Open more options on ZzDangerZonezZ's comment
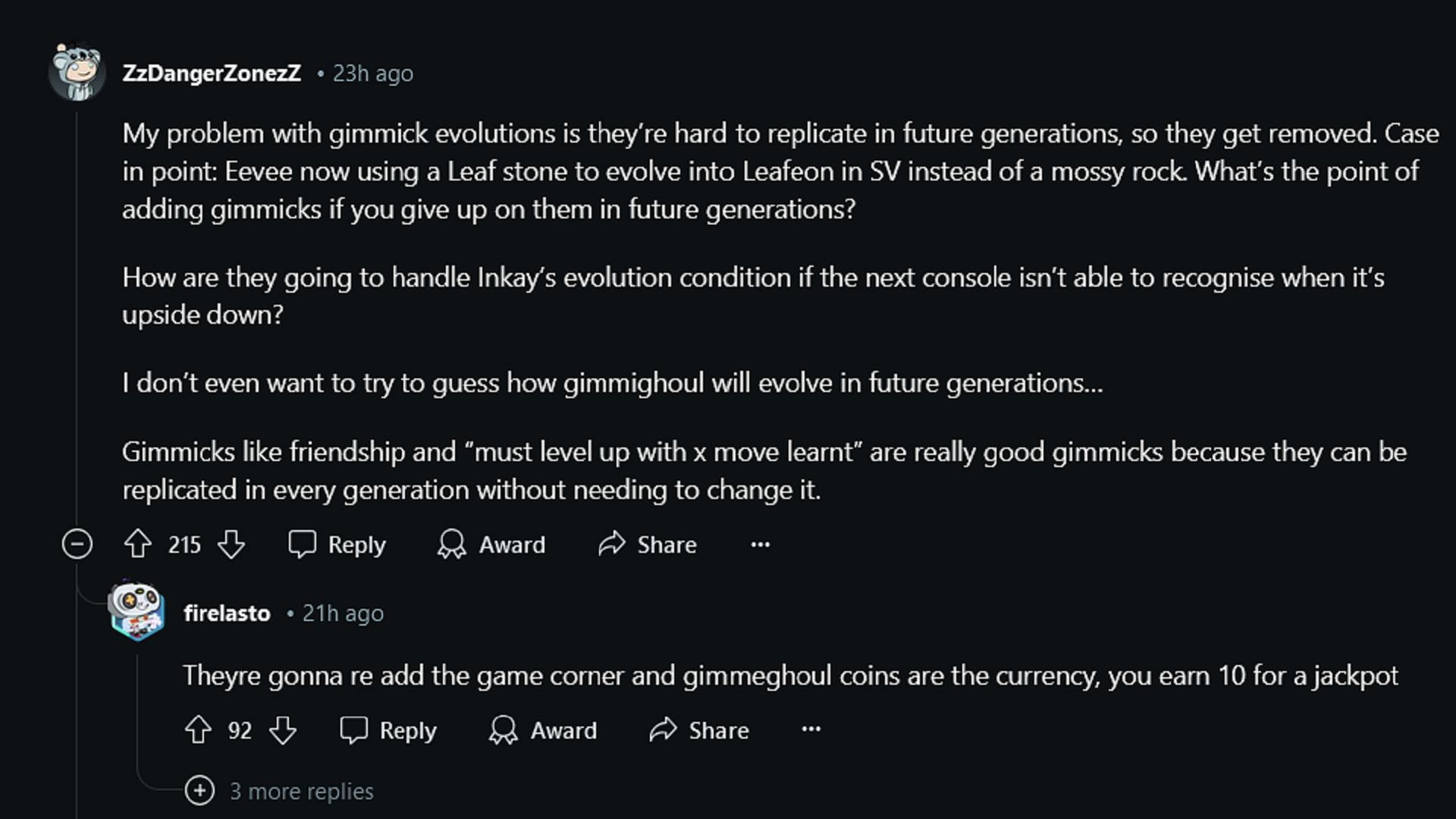 760,544
